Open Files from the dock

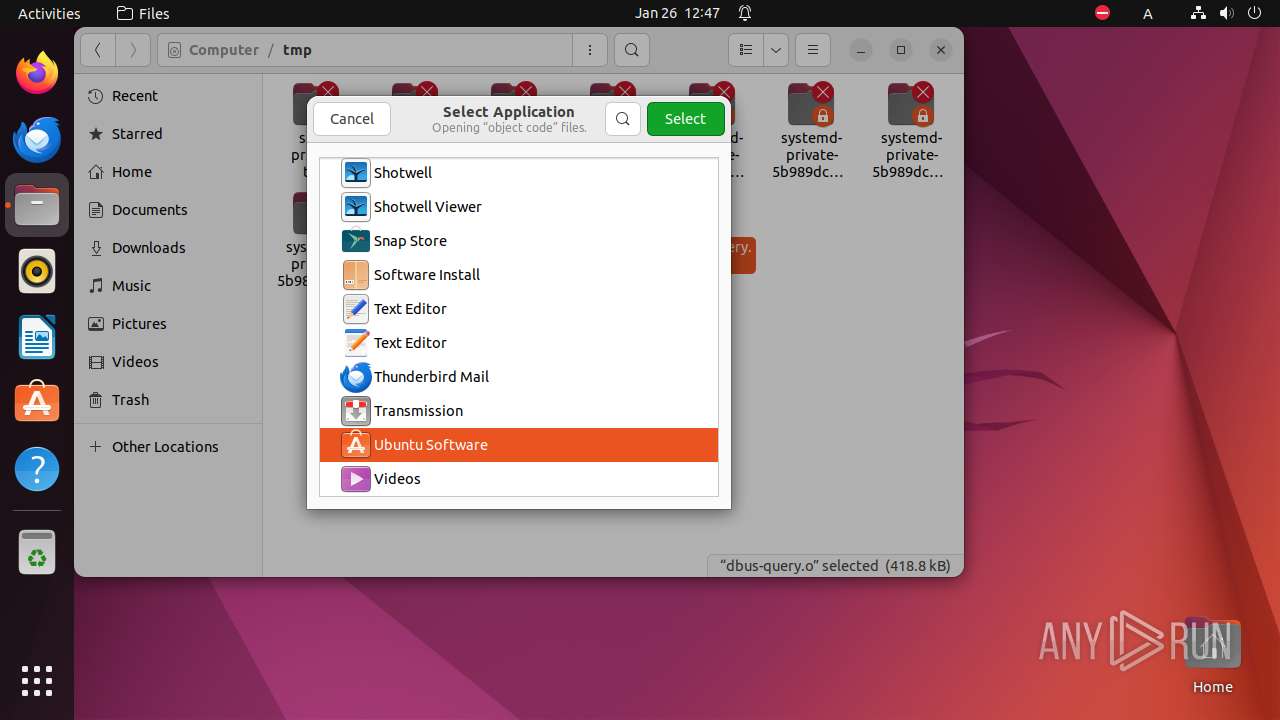pyautogui.click(x=37, y=205)
